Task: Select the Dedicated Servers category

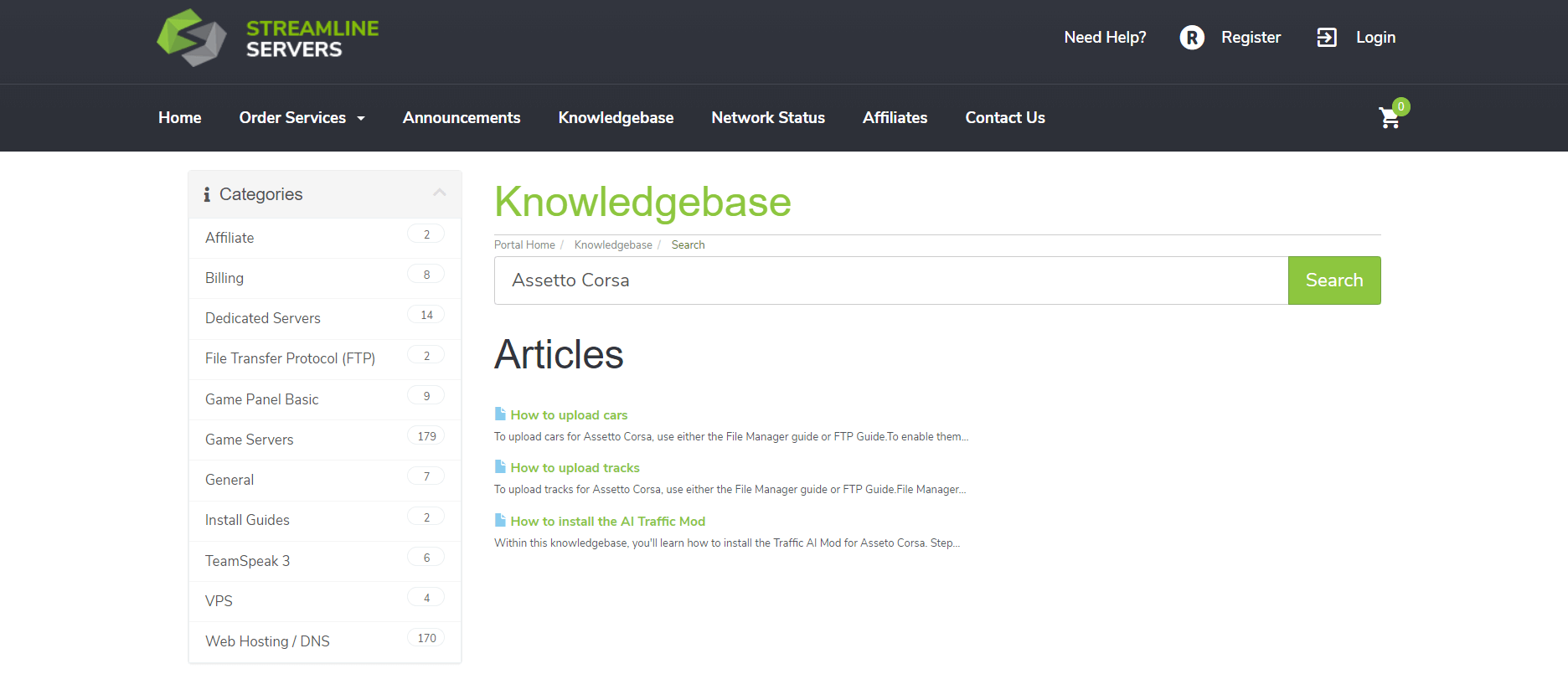Action: tap(325, 318)
